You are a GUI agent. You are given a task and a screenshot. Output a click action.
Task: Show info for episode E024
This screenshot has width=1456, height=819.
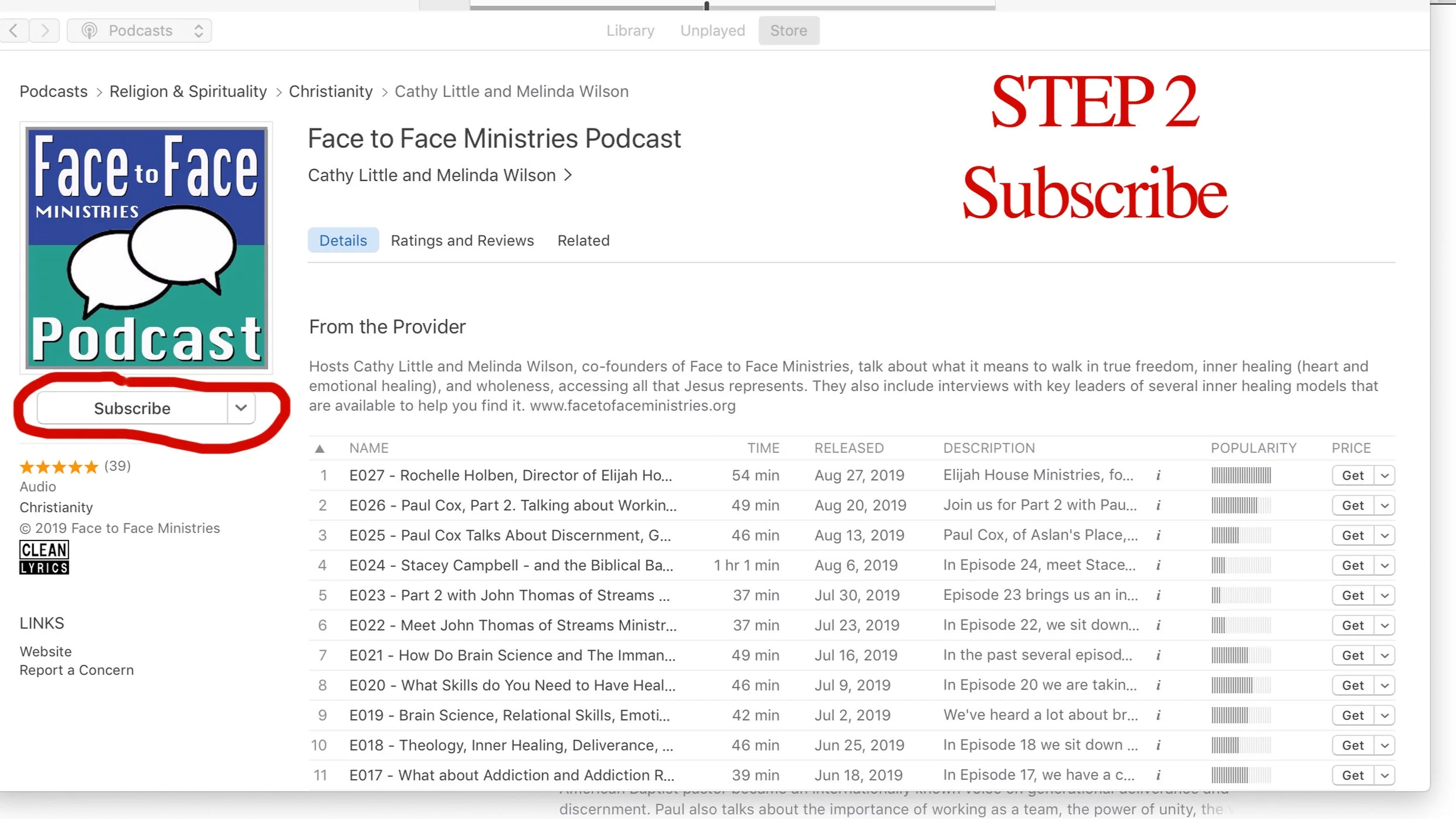(x=1159, y=565)
